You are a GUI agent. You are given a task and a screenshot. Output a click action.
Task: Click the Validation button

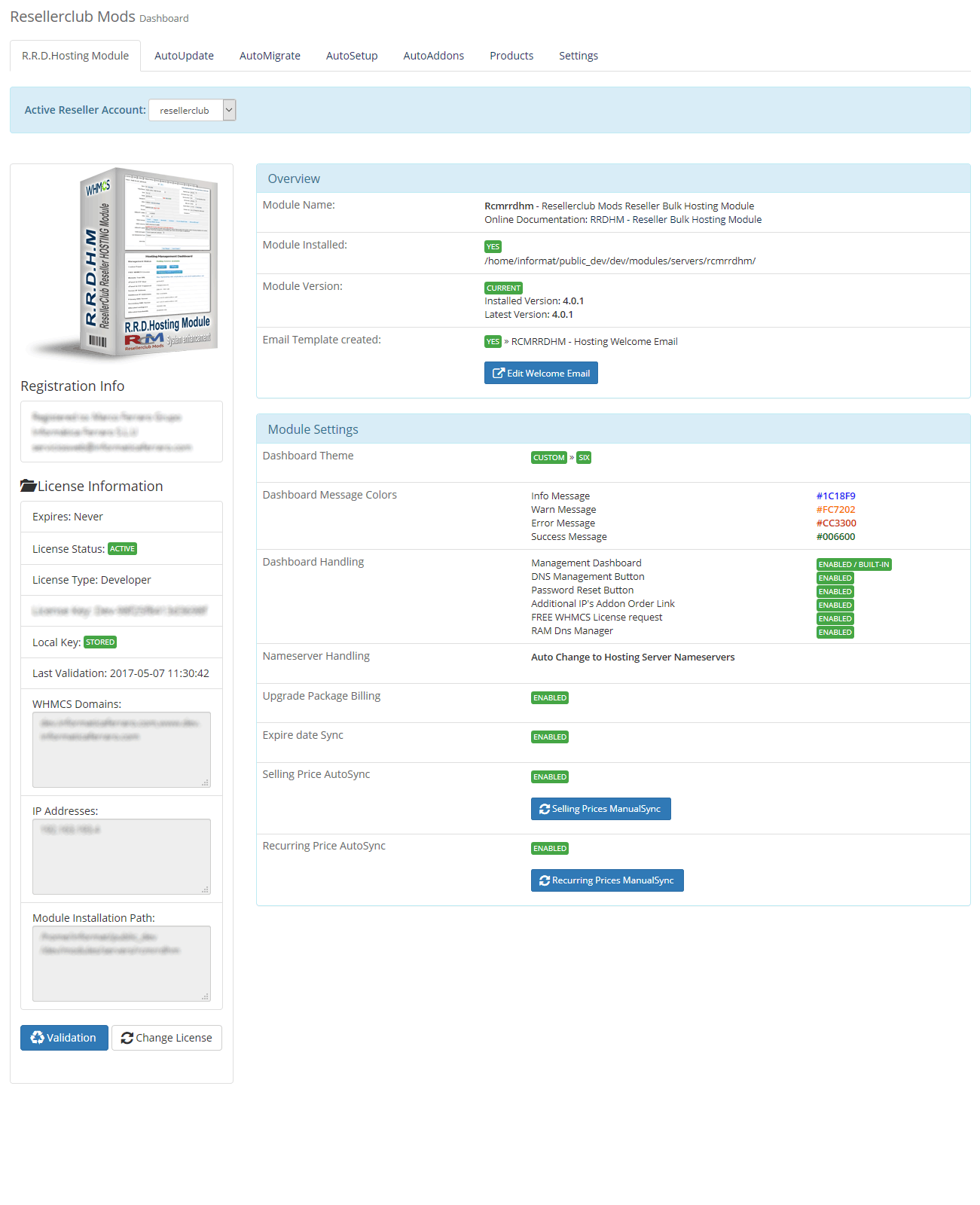point(64,1038)
